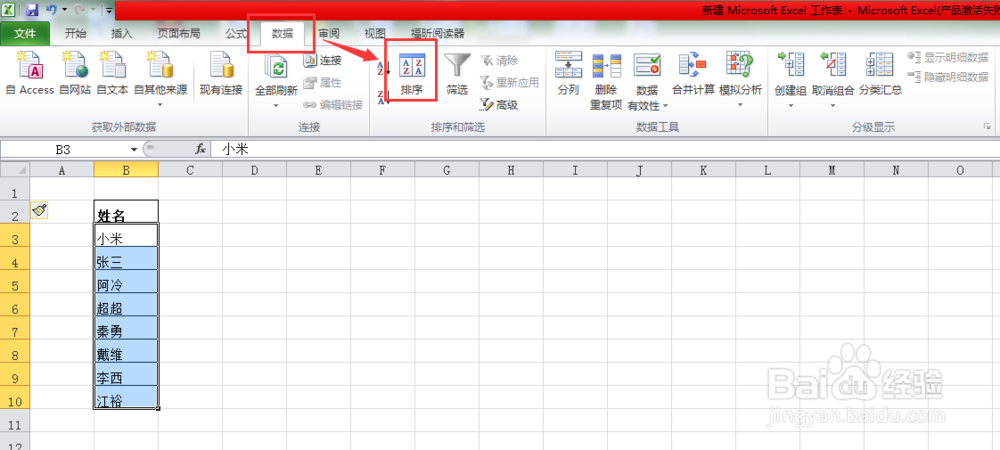Image resolution: width=1000 pixels, height=450 pixels.
Task: Select cell containing 李西
Action: (x=126, y=374)
